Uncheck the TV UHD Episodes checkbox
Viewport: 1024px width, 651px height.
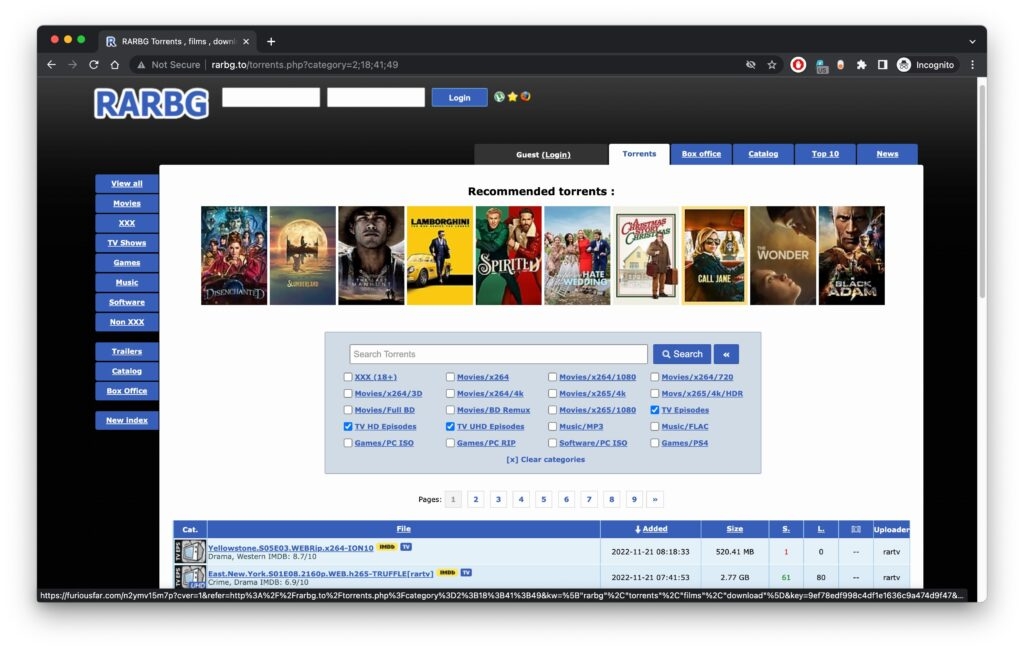pyautogui.click(x=450, y=426)
